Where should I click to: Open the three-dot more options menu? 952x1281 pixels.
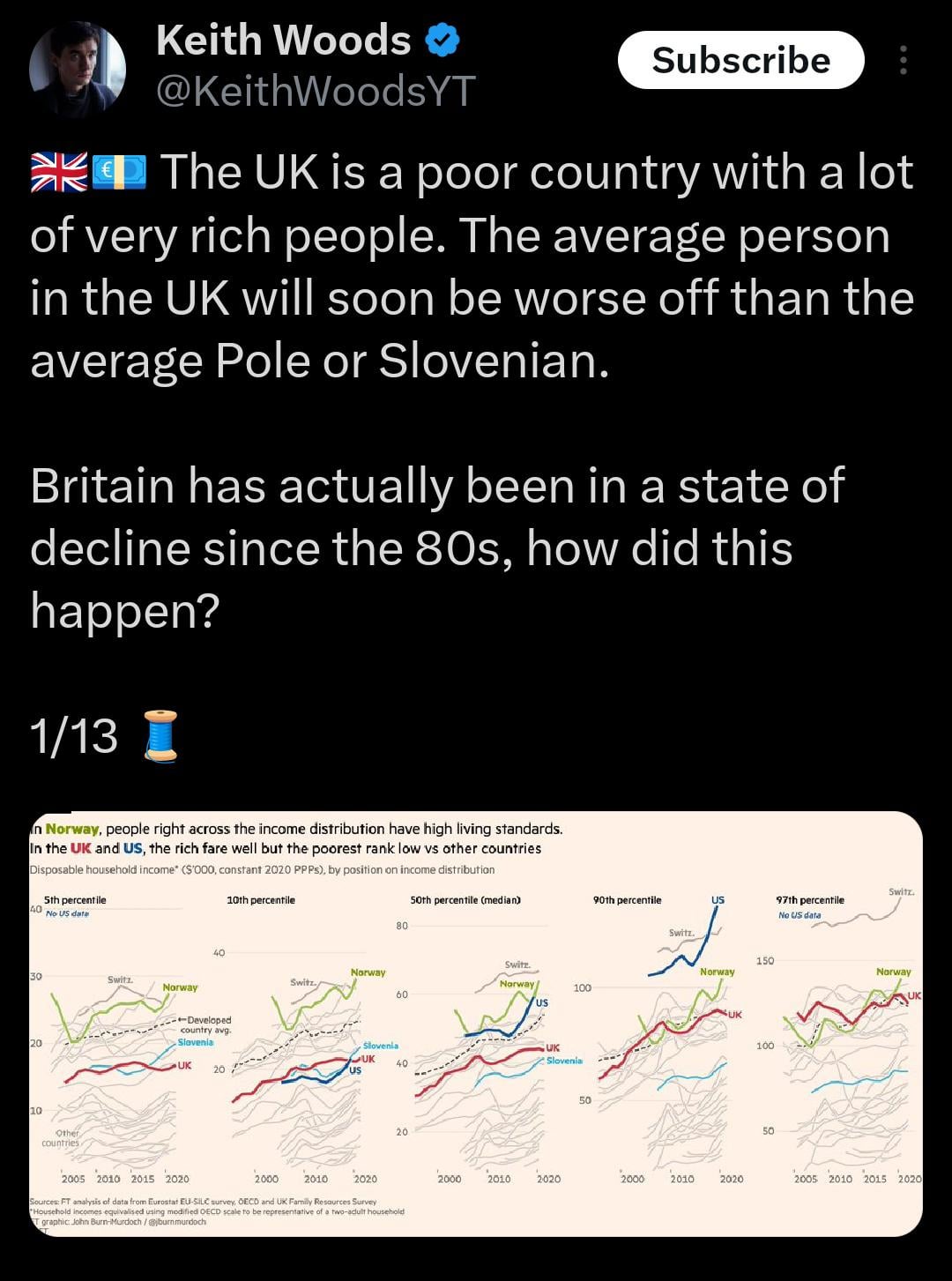903,60
